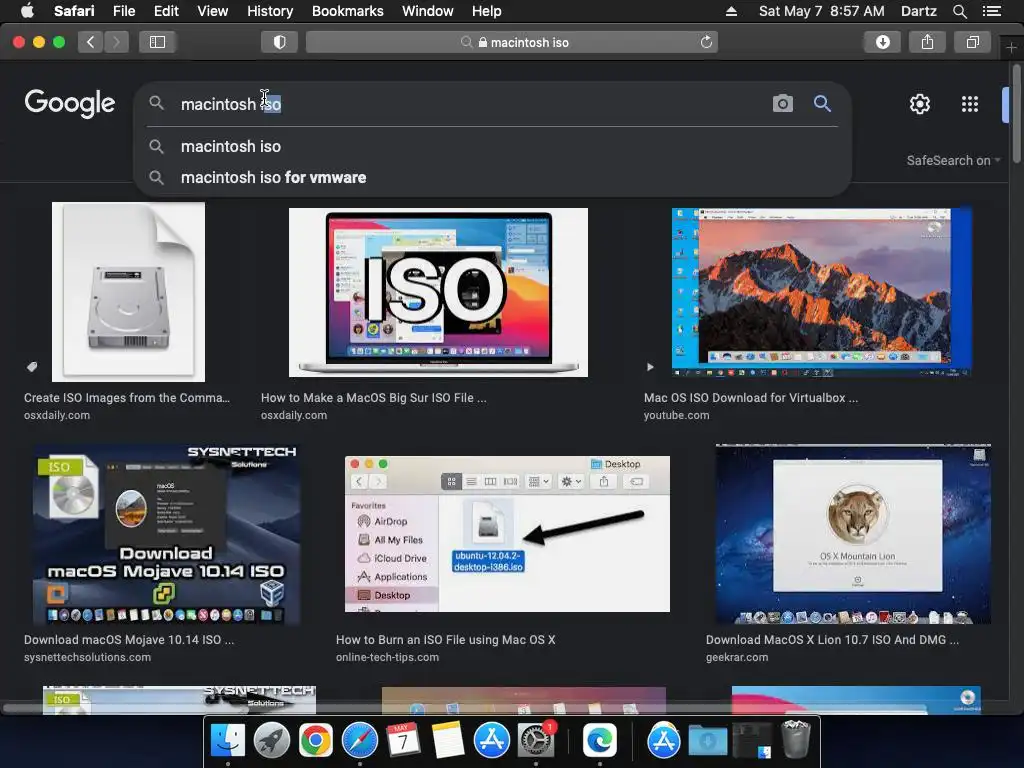
Task: Open 'How to Burn an ISO File using Mac OS X'
Action: click(445, 640)
